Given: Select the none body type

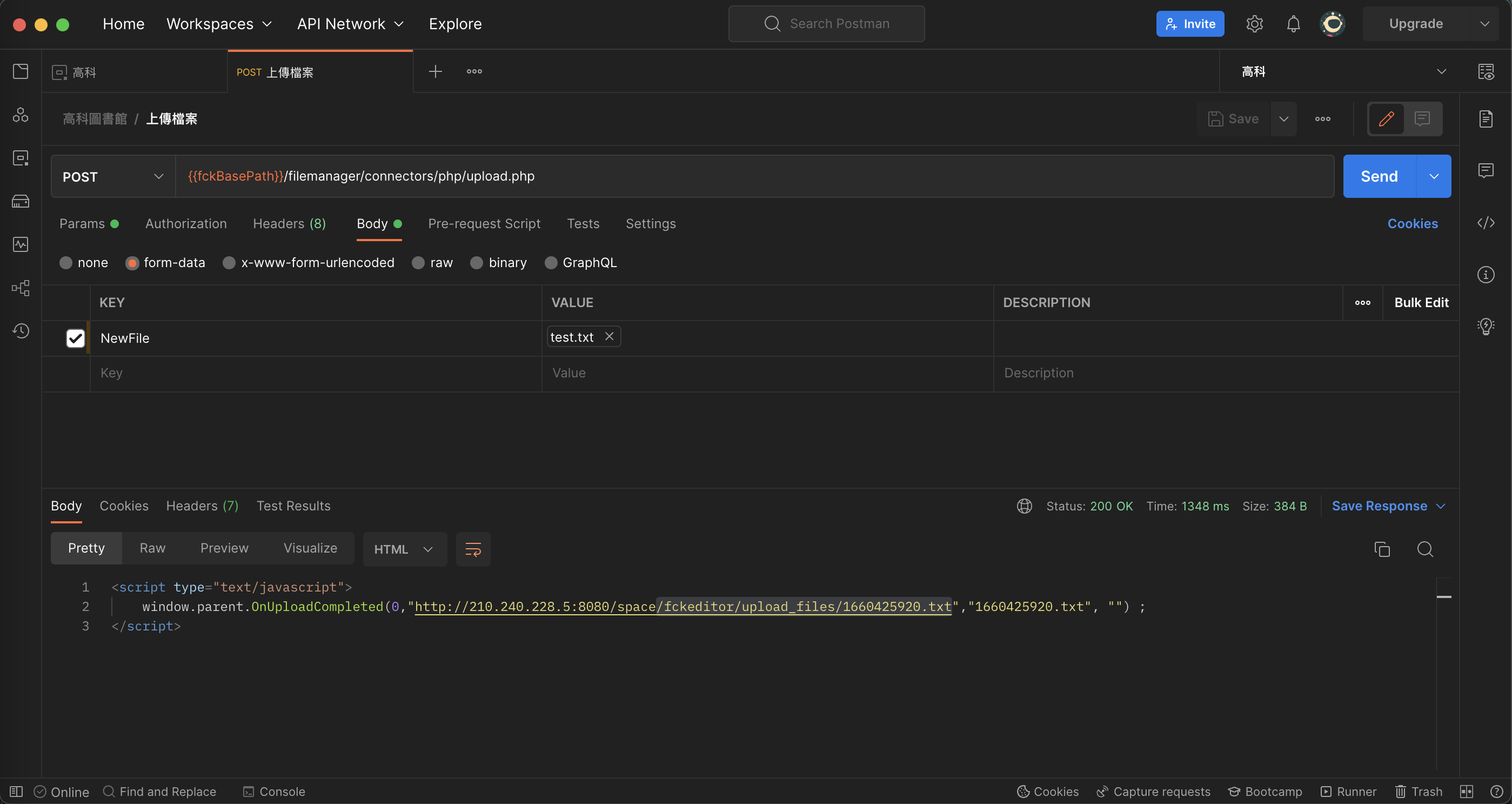Looking at the screenshot, I should point(66,263).
